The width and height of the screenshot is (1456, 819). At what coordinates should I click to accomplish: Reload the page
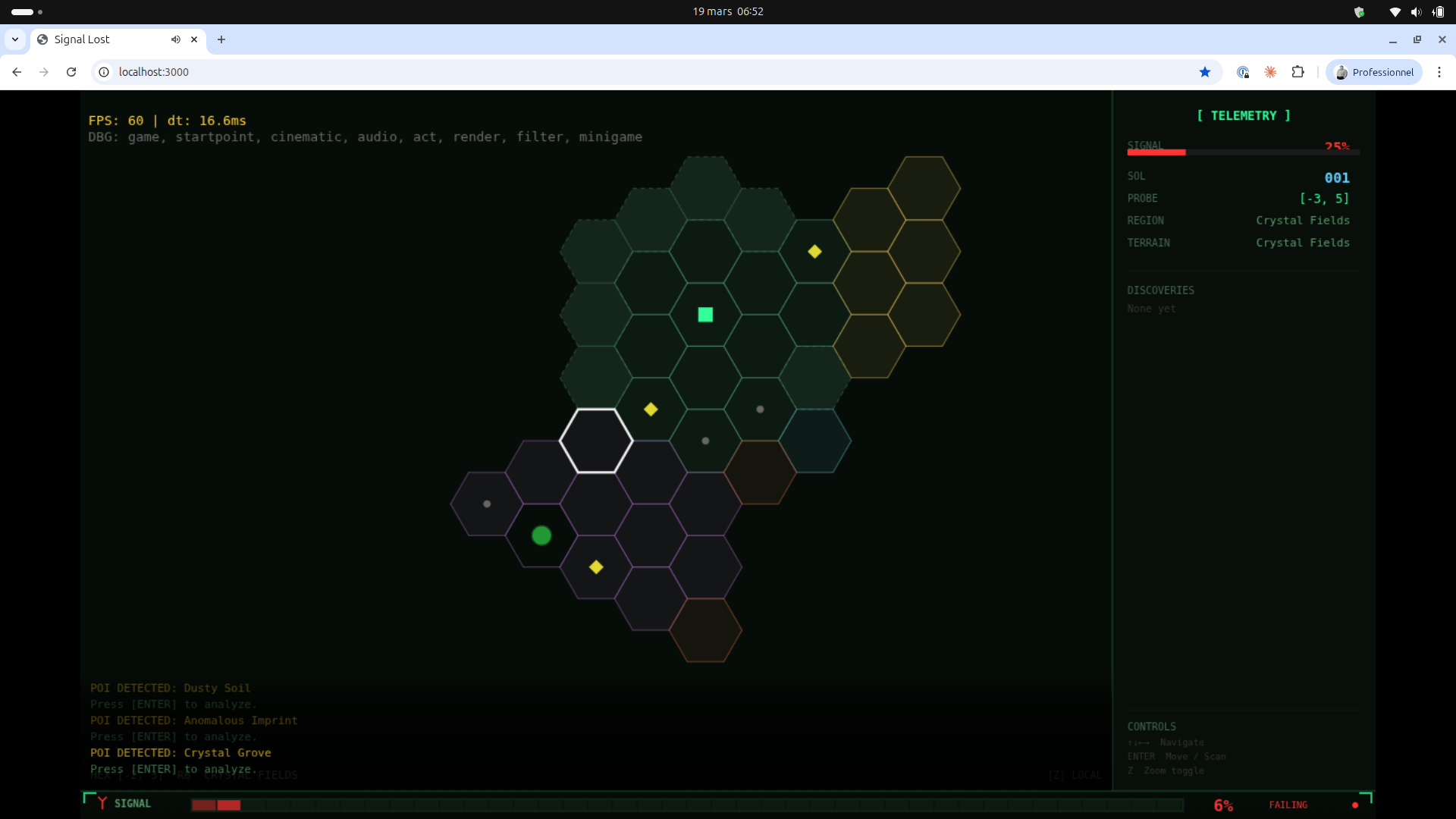pos(71,72)
